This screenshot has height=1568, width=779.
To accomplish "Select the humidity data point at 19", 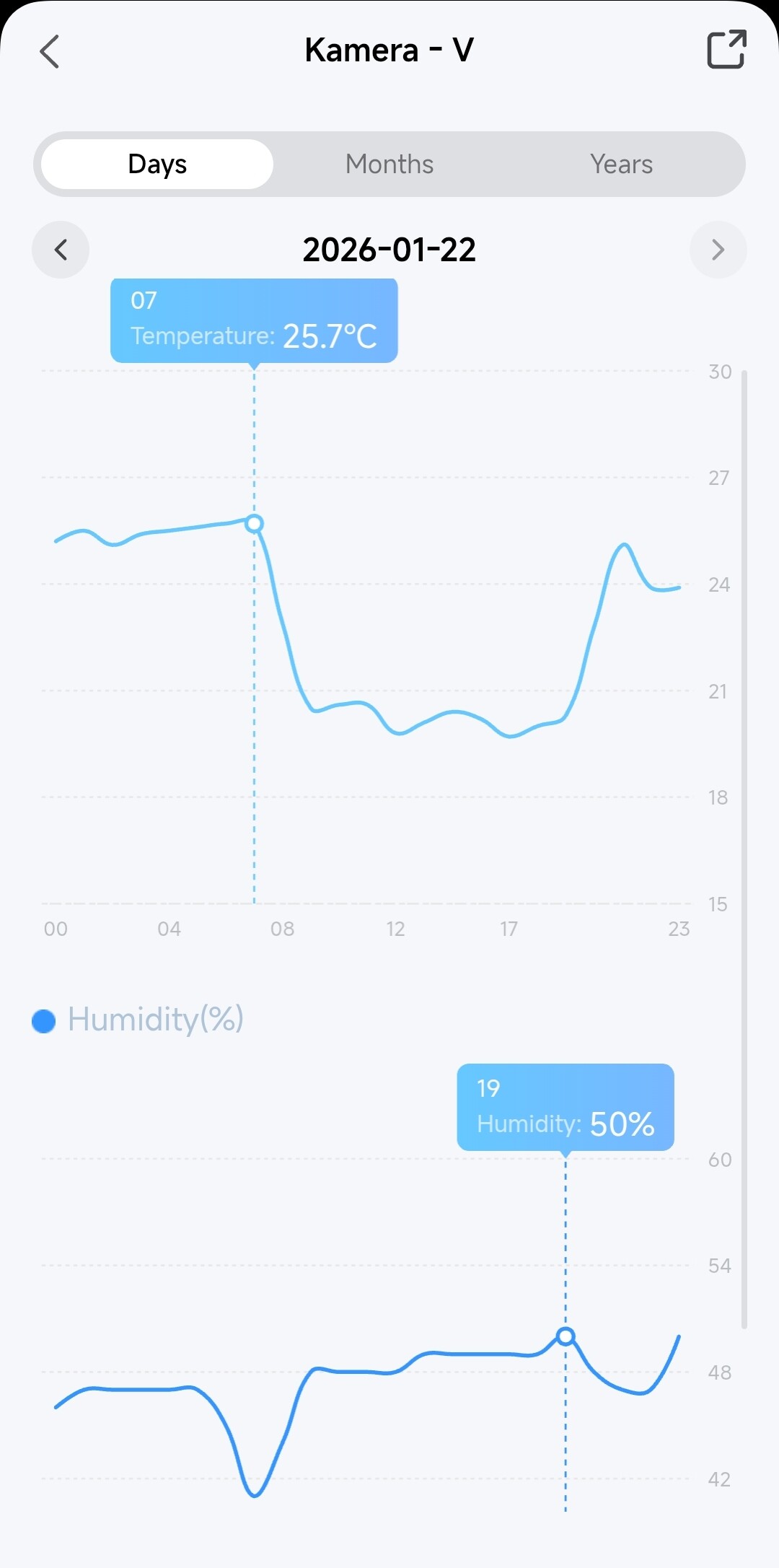I will pyautogui.click(x=565, y=1336).
